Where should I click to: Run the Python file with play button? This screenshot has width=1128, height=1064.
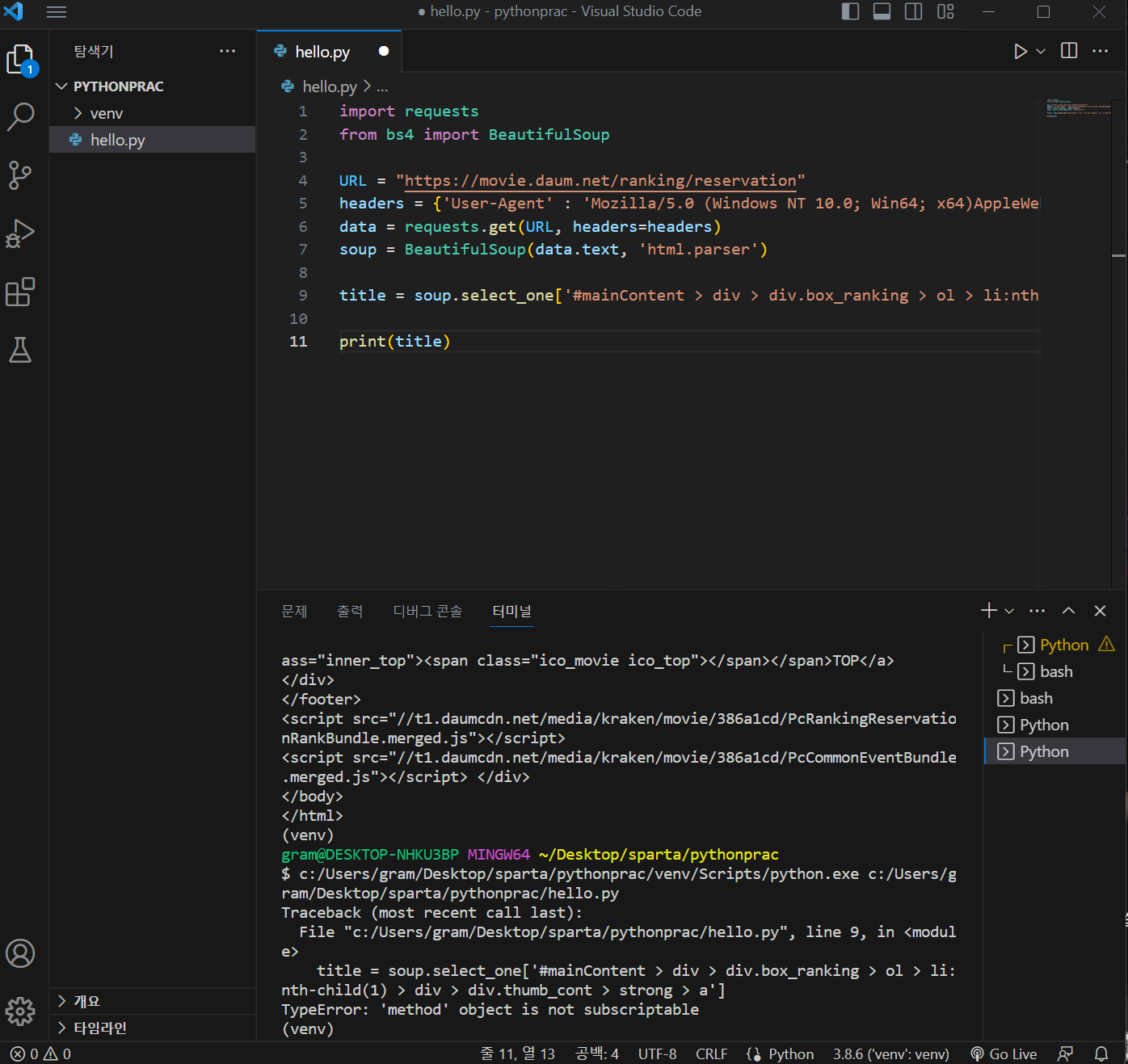[x=1021, y=51]
